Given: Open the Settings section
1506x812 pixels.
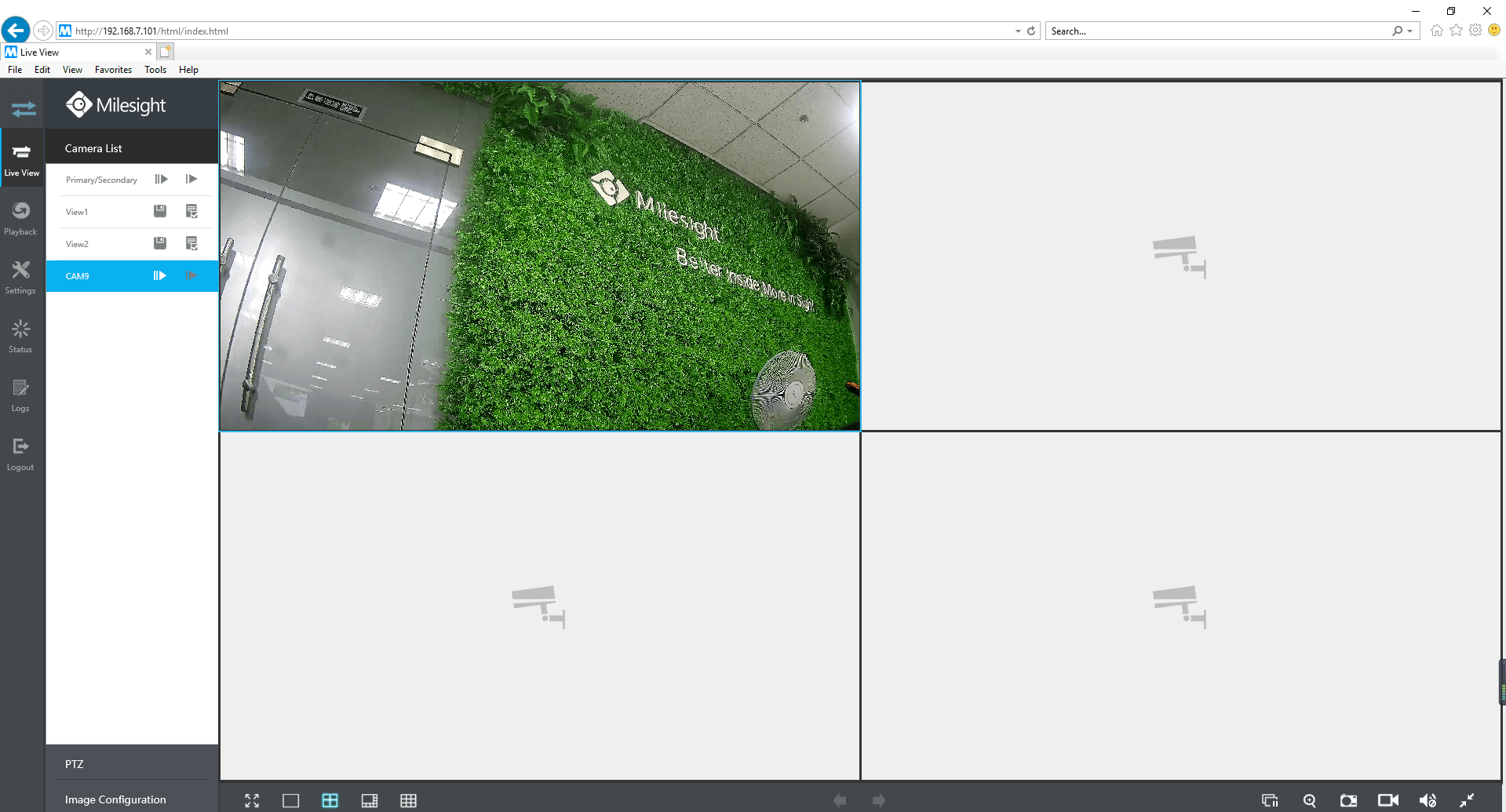Looking at the screenshot, I should 21,277.
